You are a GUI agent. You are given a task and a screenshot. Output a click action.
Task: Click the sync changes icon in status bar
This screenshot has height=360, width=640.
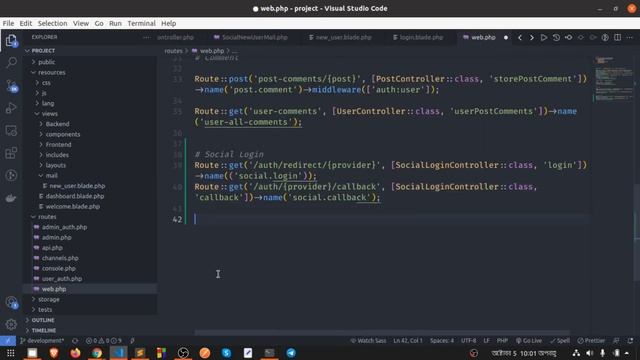(75, 340)
